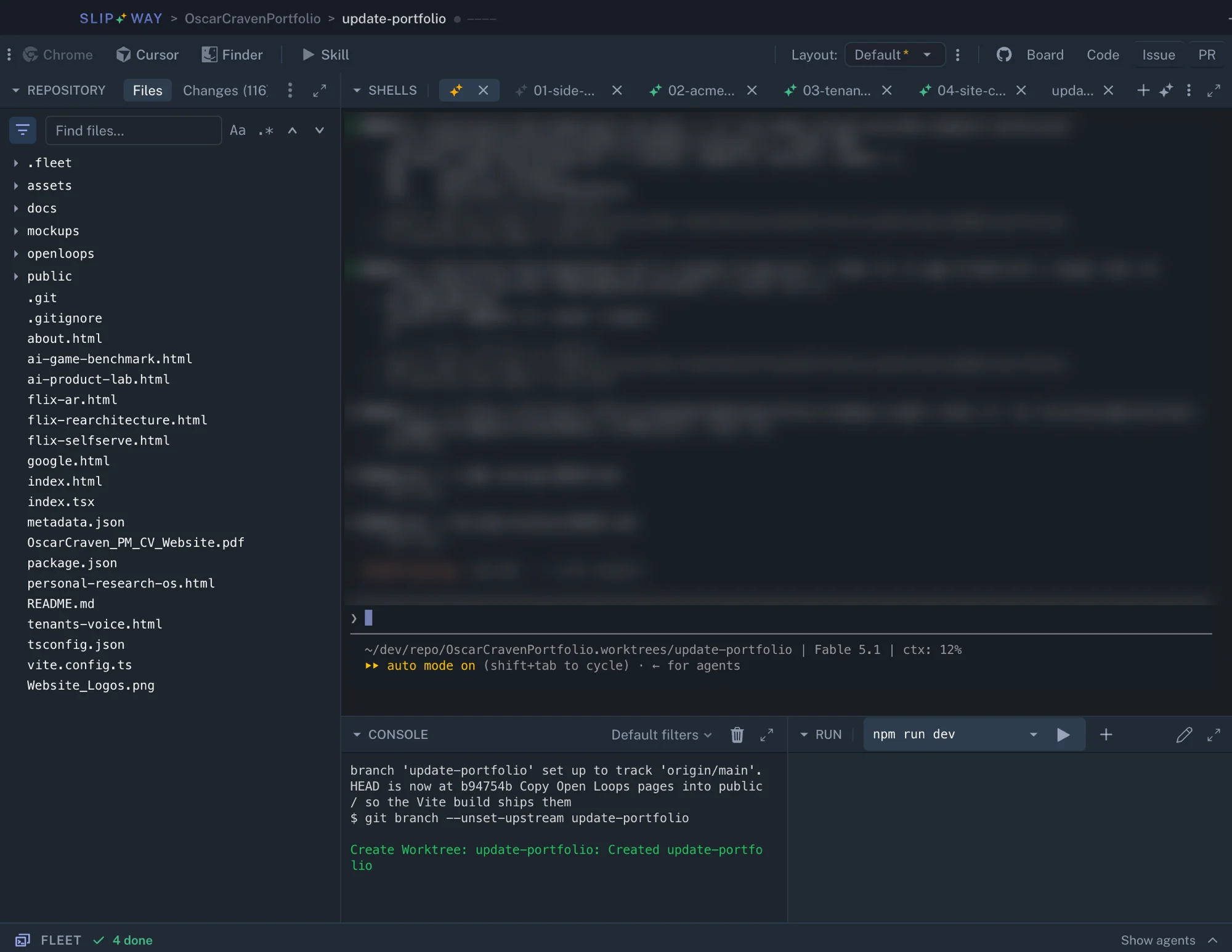The image size is (1232, 952).
Task: Click the toolbar drag handle dots left of Chrome
Action: pyautogui.click(x=9, y=55)
